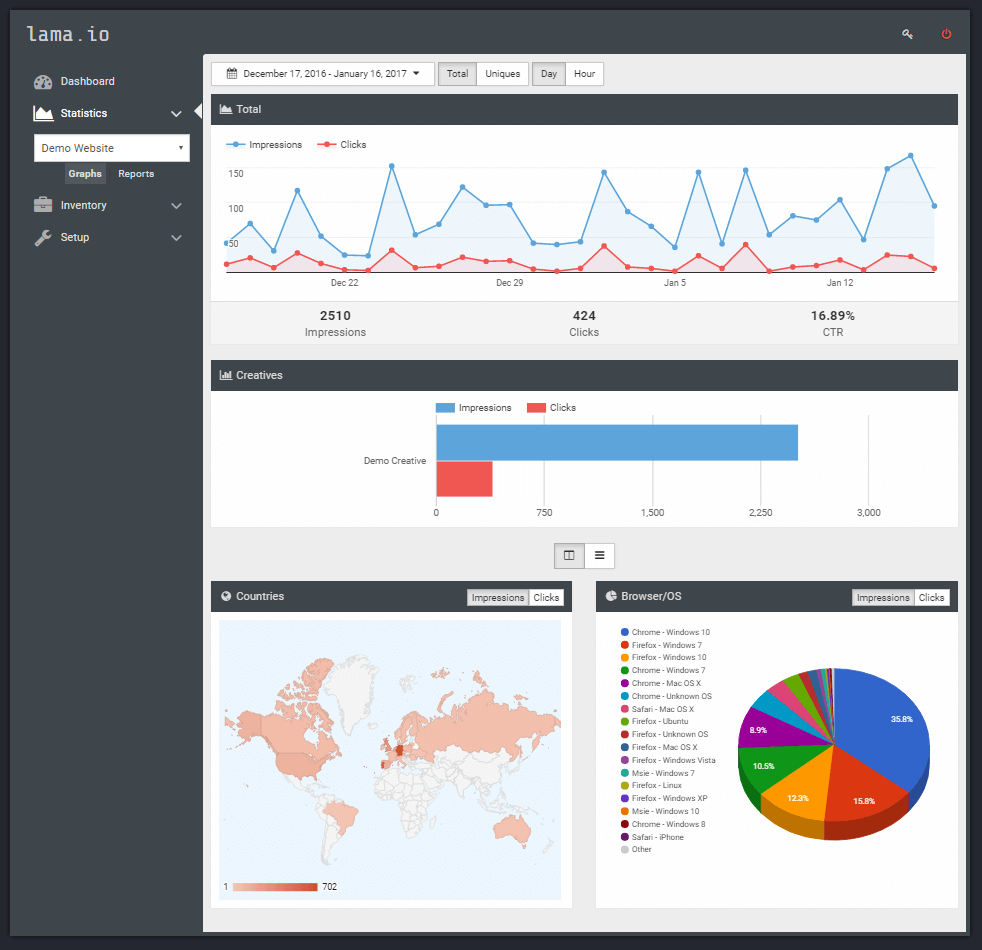Open the Demo Website dropdown
This screenshot has height=950, width=982.
tap(111, 148)
